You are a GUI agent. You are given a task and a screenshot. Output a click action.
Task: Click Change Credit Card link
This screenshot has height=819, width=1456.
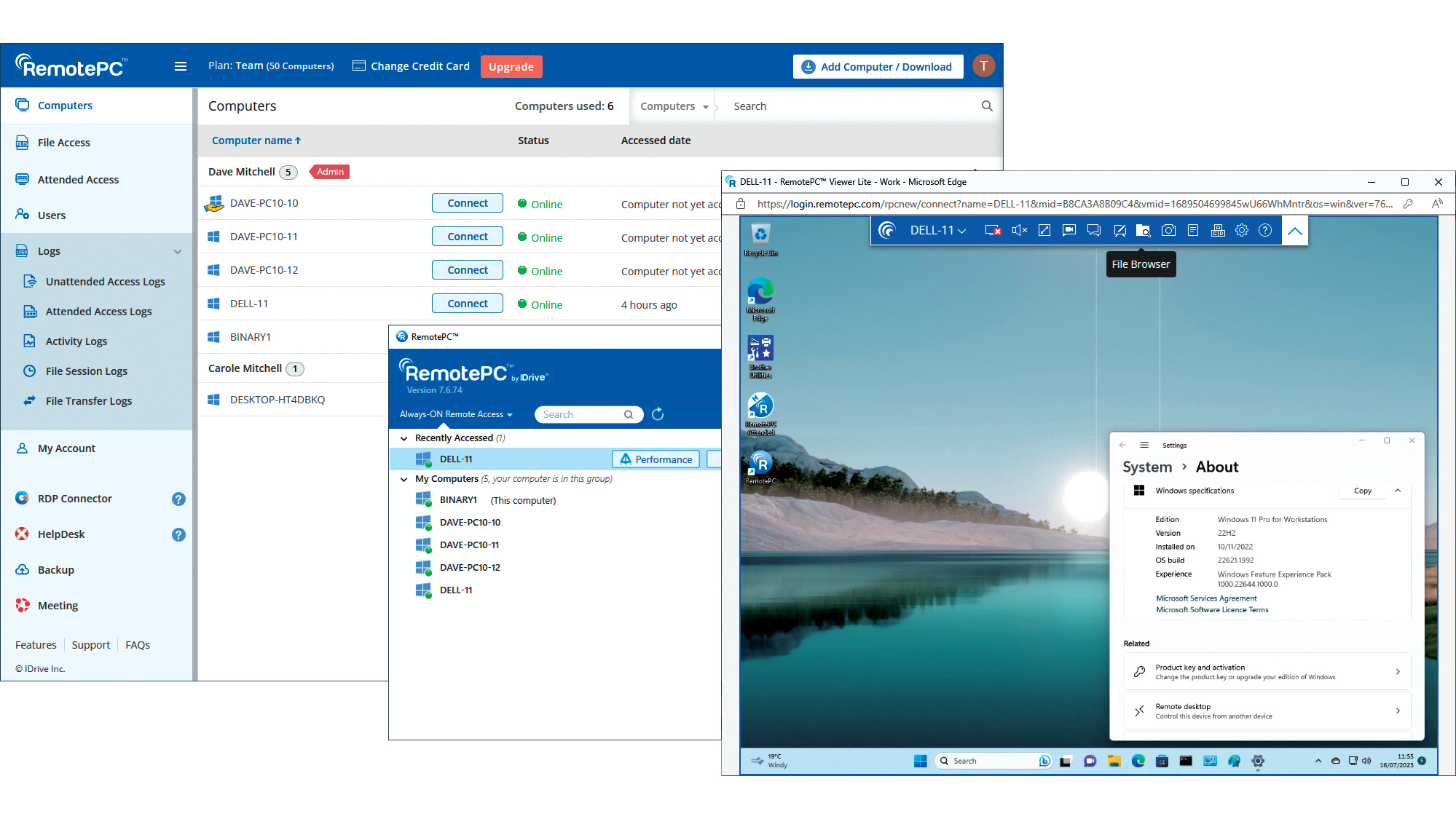click(x=412, y=66)
